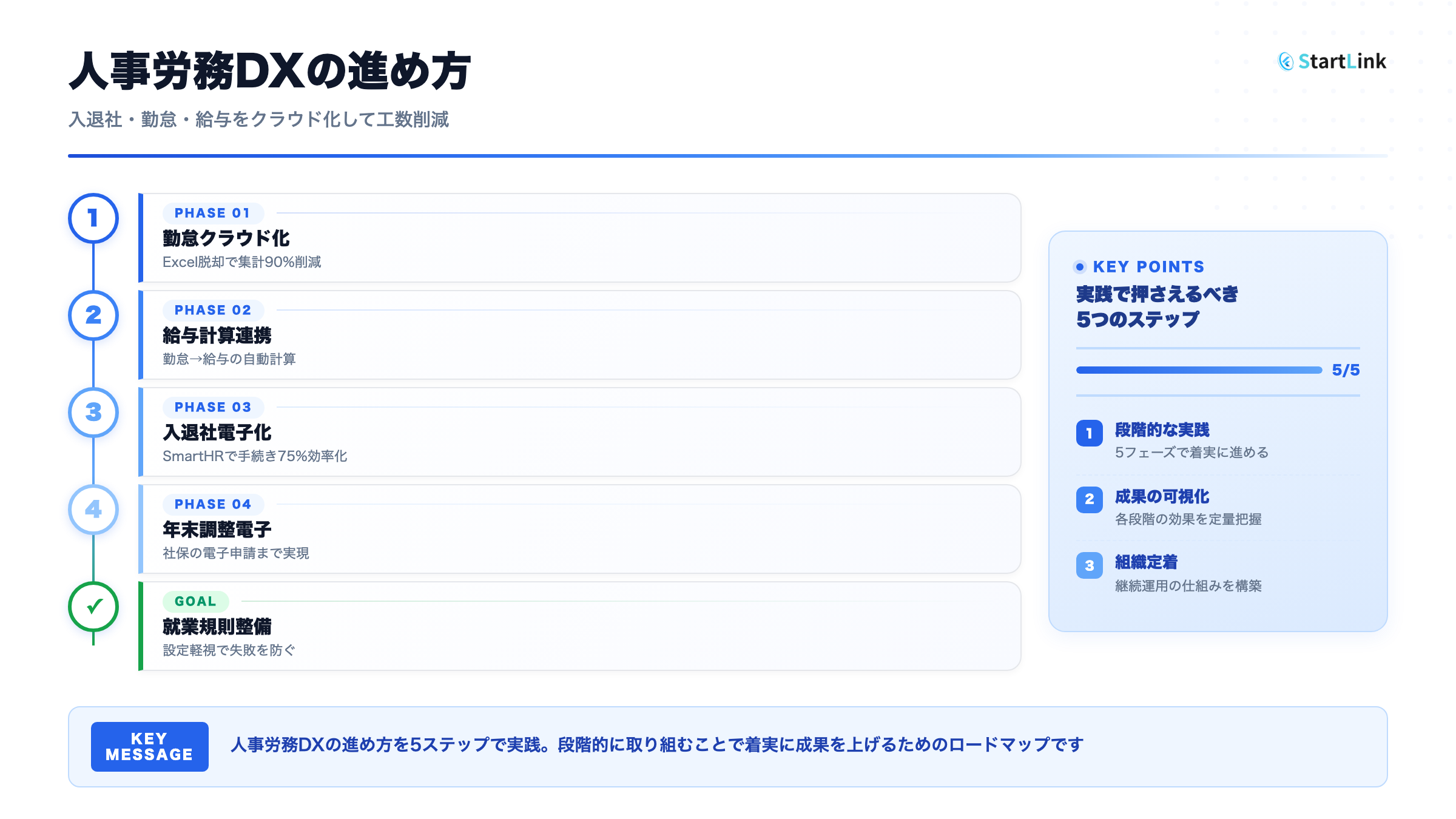Viewport: 1456px width, 819px height.
Task: Click the step 1 circle icon
Action: (x=93, y=218)
